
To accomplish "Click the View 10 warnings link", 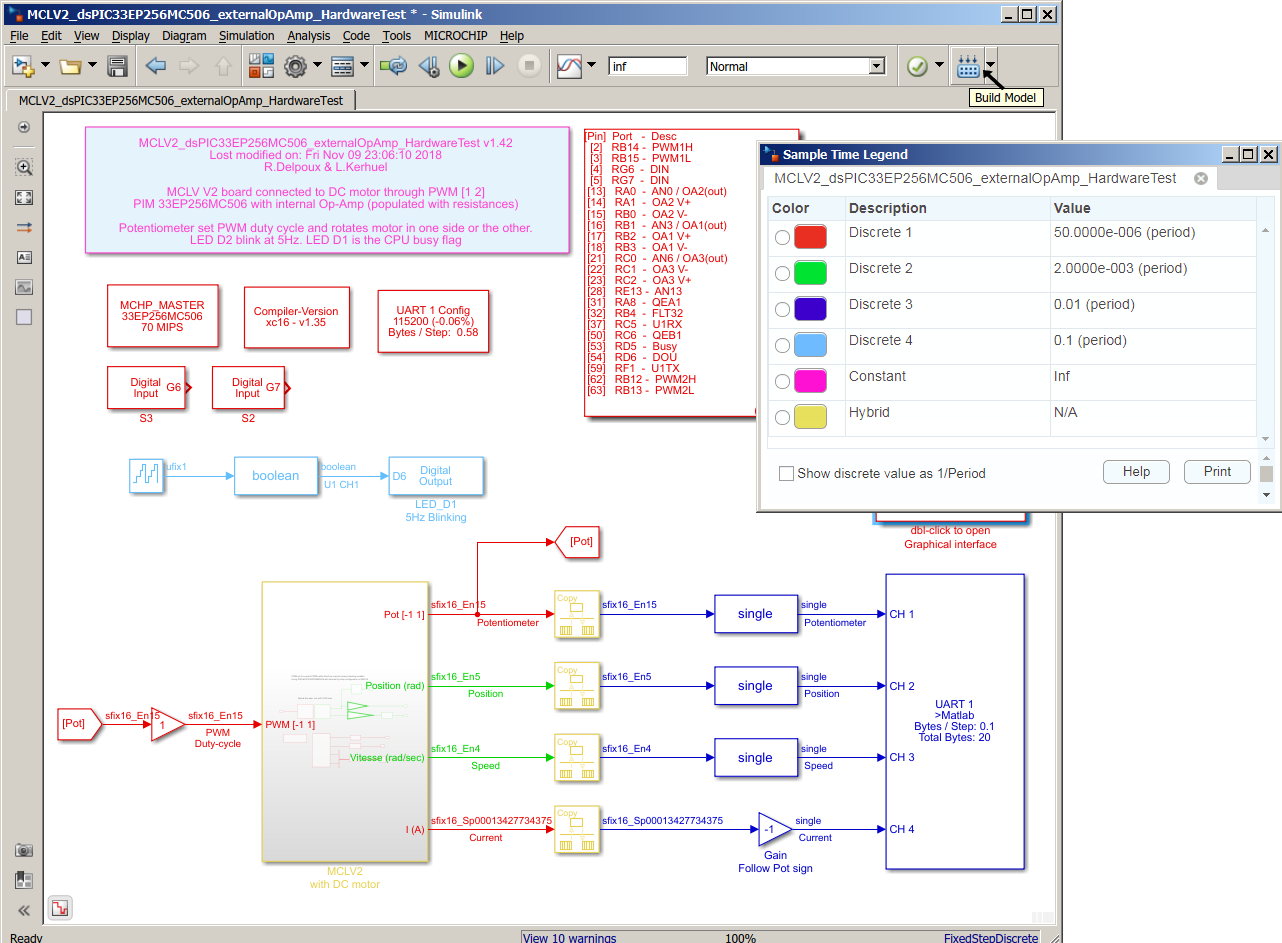I will [x=570, y=937].
